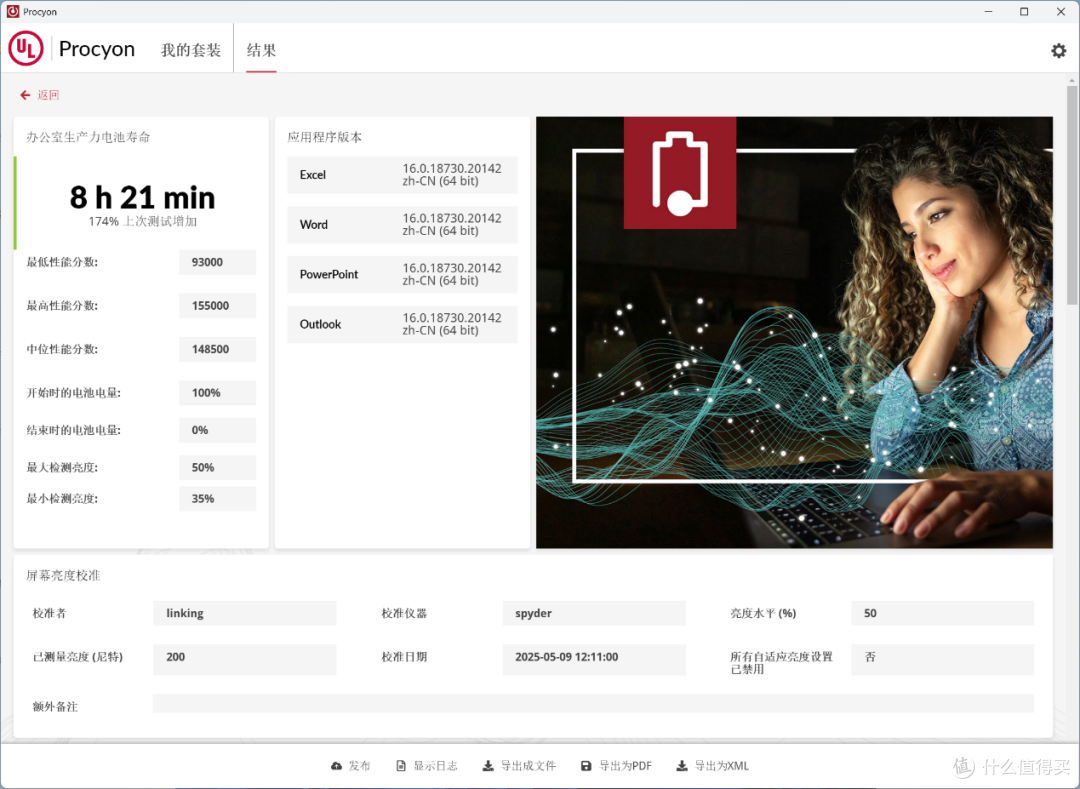This screenshot has height=789, width=1080.
Task: Click the battery benchmark icon tile
Action: click(680, 173)
